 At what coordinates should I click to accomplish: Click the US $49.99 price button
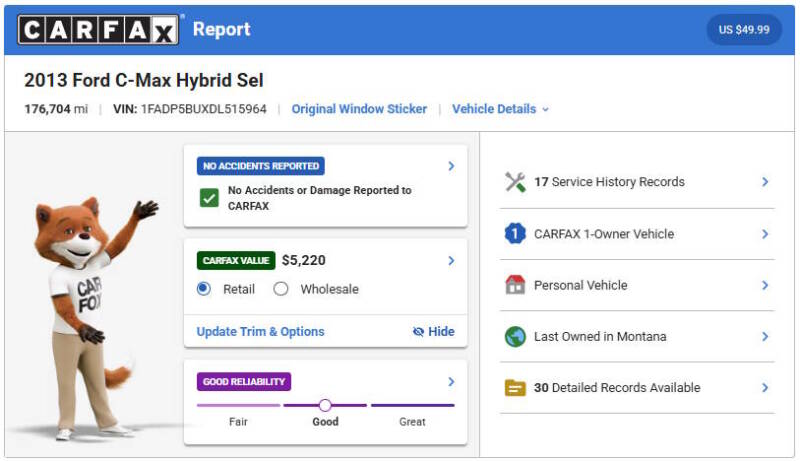click(744, 30)
